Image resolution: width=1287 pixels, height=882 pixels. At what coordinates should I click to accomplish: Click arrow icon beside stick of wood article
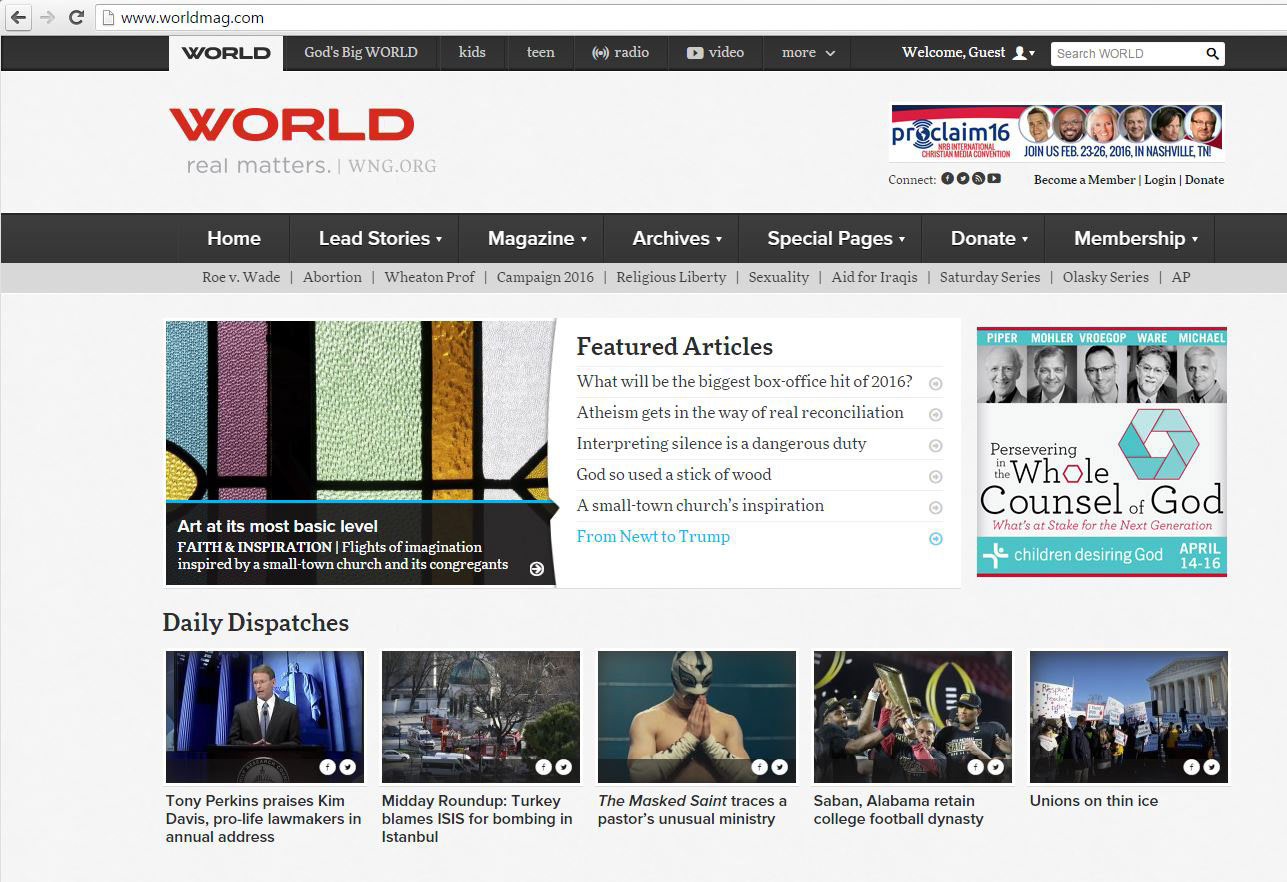pos(935,476)
